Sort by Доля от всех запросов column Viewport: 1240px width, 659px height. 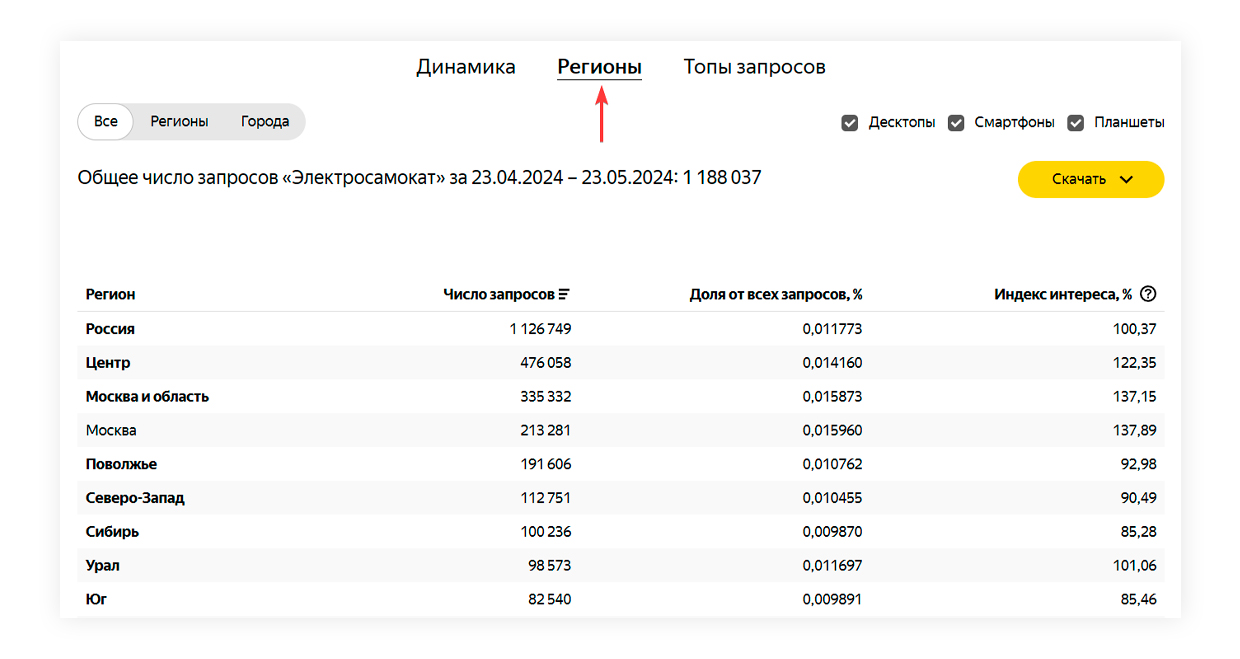coord(776,294)
